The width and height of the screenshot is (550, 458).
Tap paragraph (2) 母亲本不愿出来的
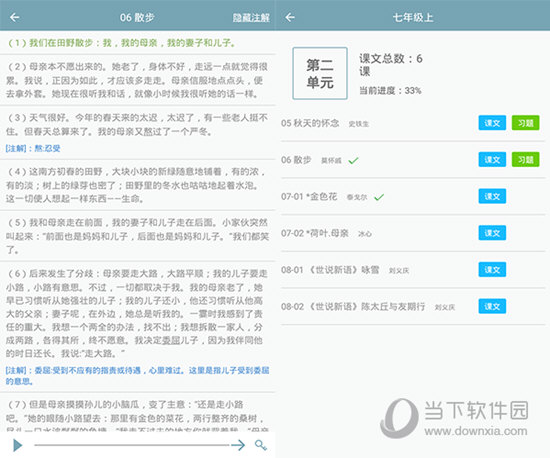137,80
